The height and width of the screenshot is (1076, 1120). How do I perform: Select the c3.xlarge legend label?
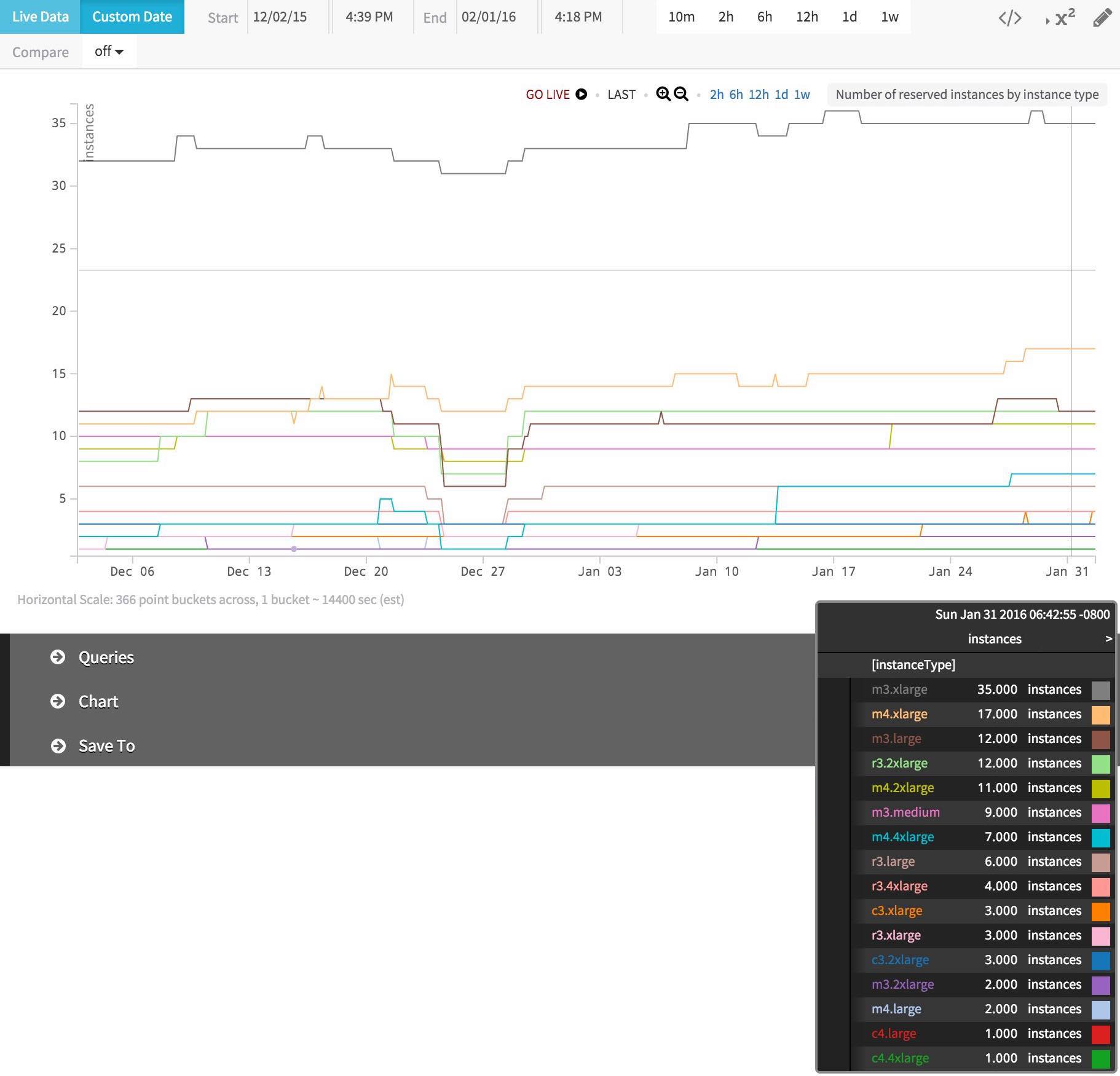click(897, 911)
